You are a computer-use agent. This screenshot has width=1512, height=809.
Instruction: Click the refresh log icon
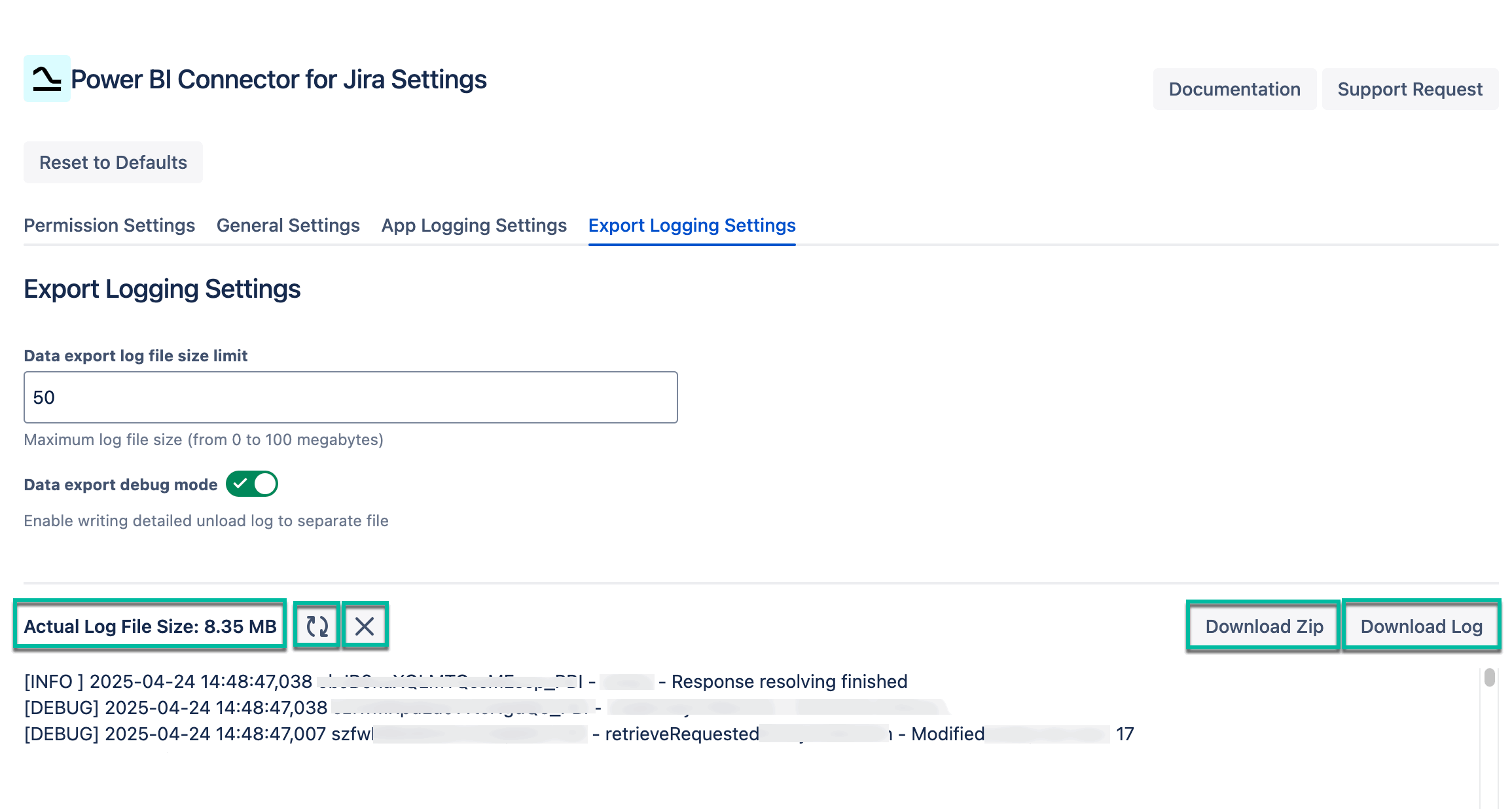(x=317, y=626)
